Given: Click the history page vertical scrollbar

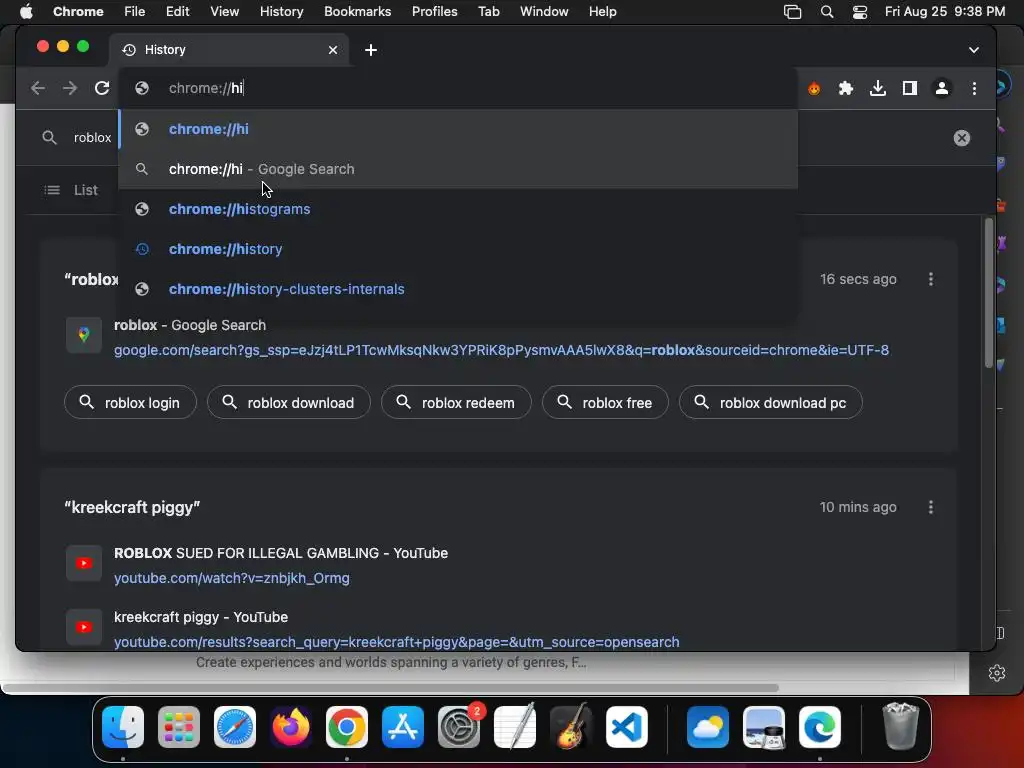Looking at the screenshot, I should click(989, 294).
